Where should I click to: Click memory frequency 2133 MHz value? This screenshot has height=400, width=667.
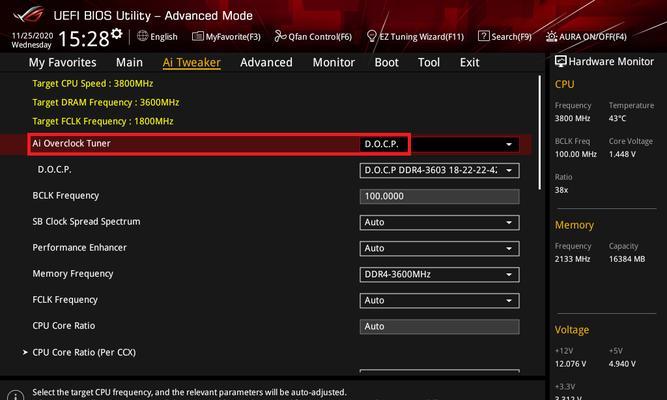click(572, 259)
